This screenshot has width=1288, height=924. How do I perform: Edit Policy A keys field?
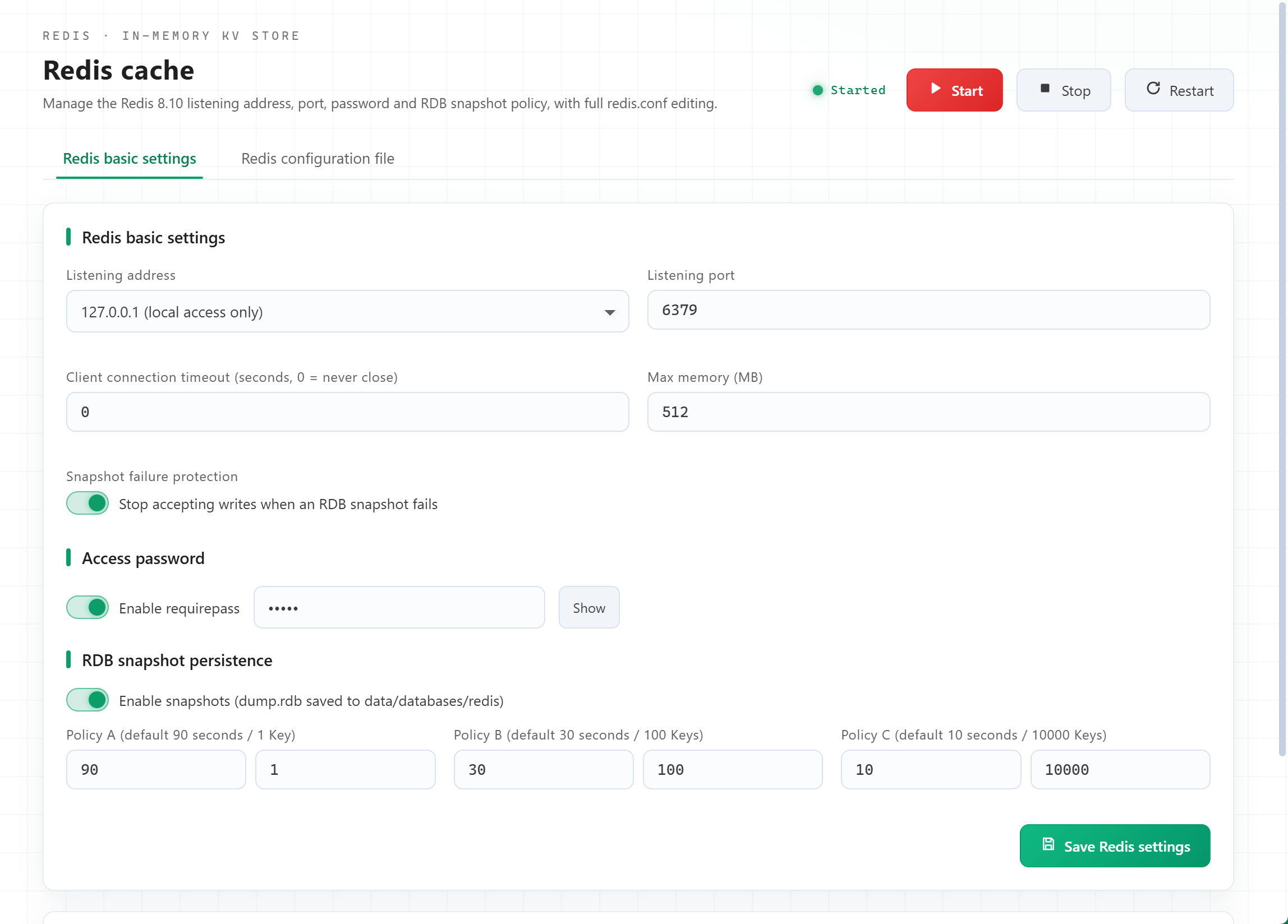click(x=346, y=770)
